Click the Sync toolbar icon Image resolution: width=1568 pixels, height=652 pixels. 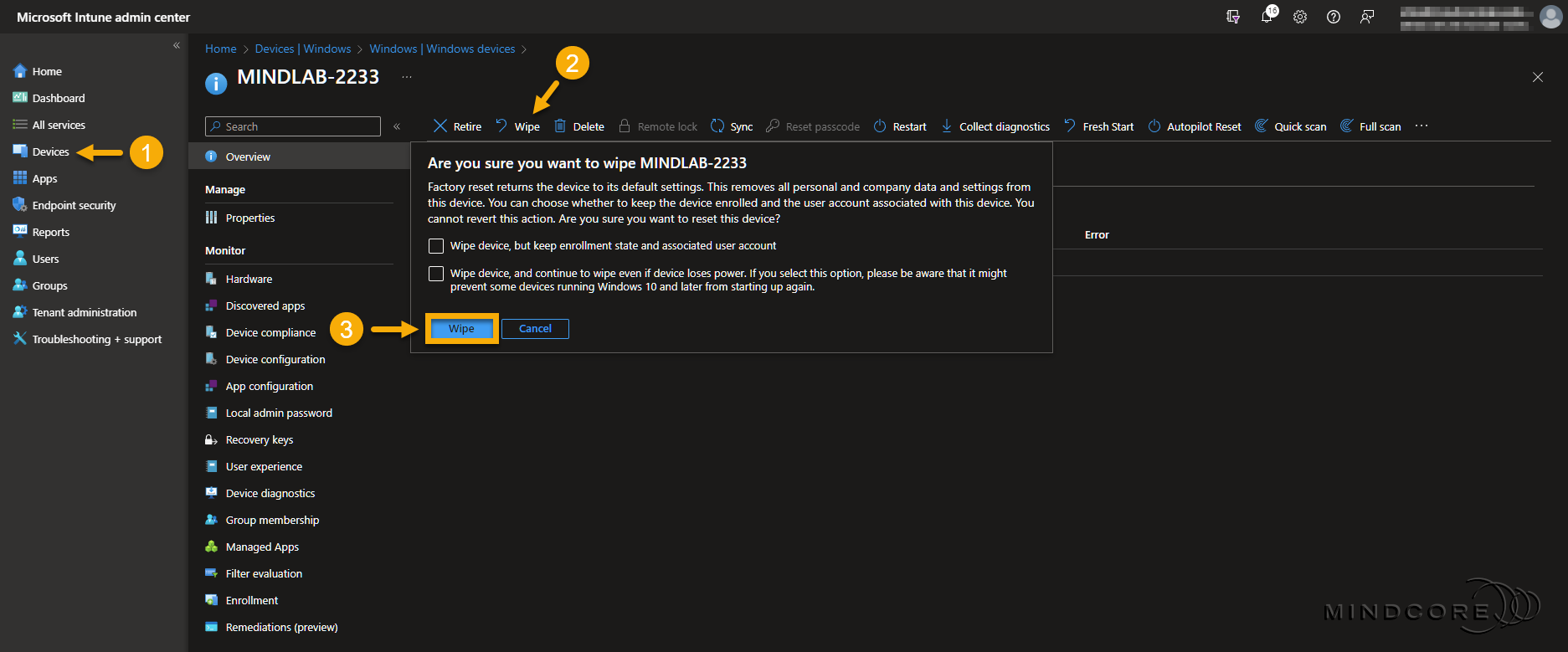pyautogui.click(x=717, y=126)
